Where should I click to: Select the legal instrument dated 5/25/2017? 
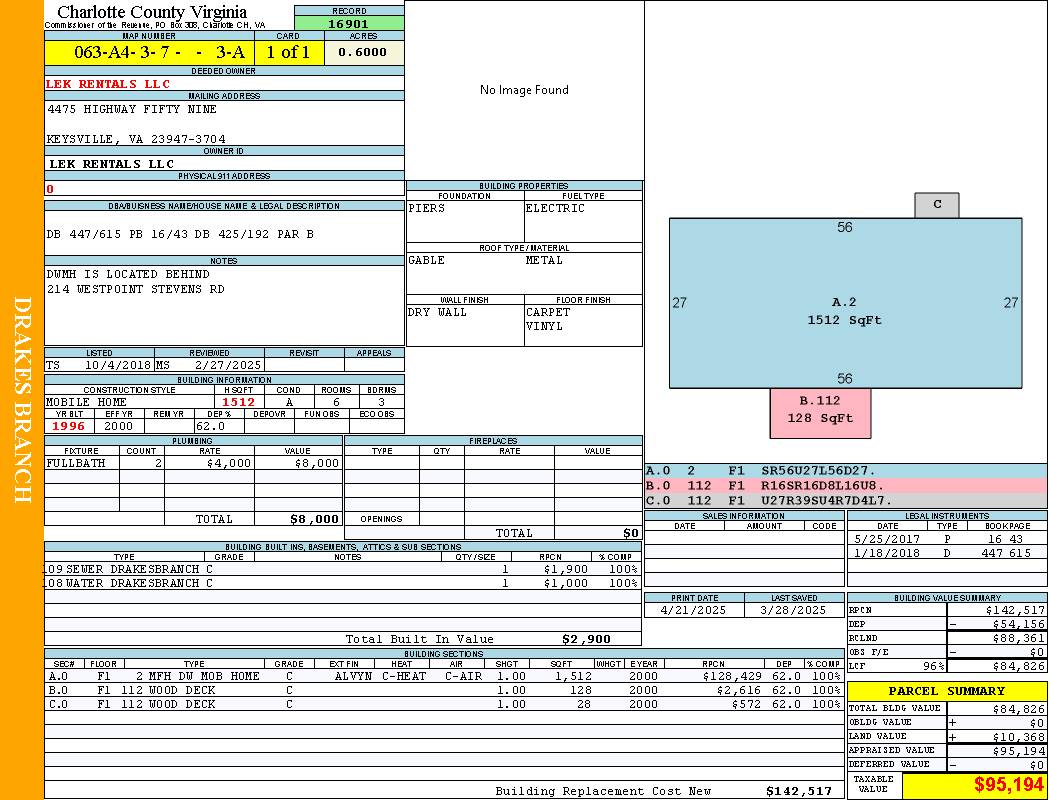946,539
